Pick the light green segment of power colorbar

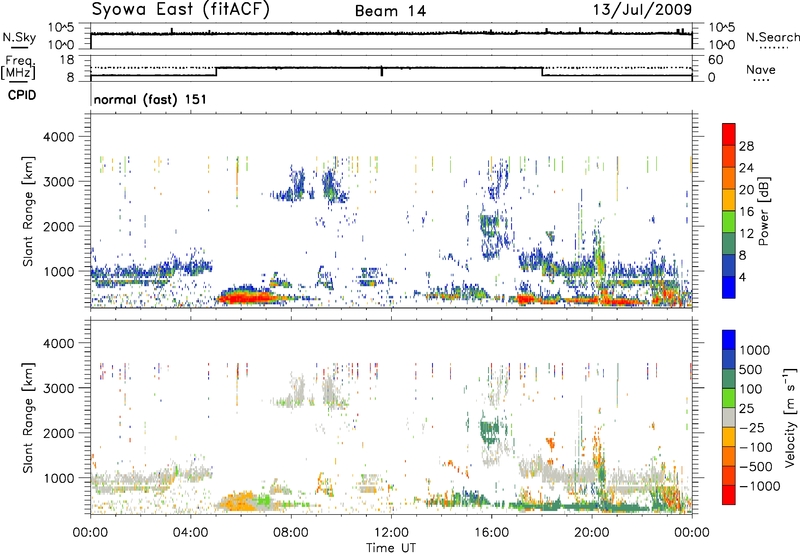click(x=729, y=221)
